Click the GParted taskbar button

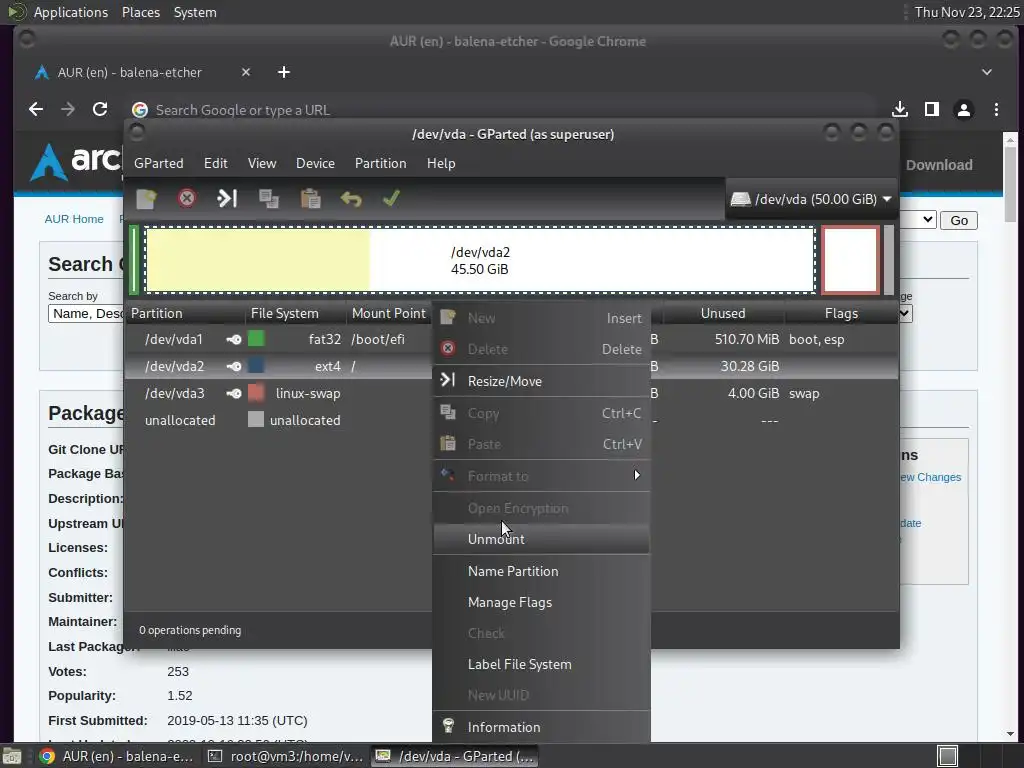(x=455, y=756)
